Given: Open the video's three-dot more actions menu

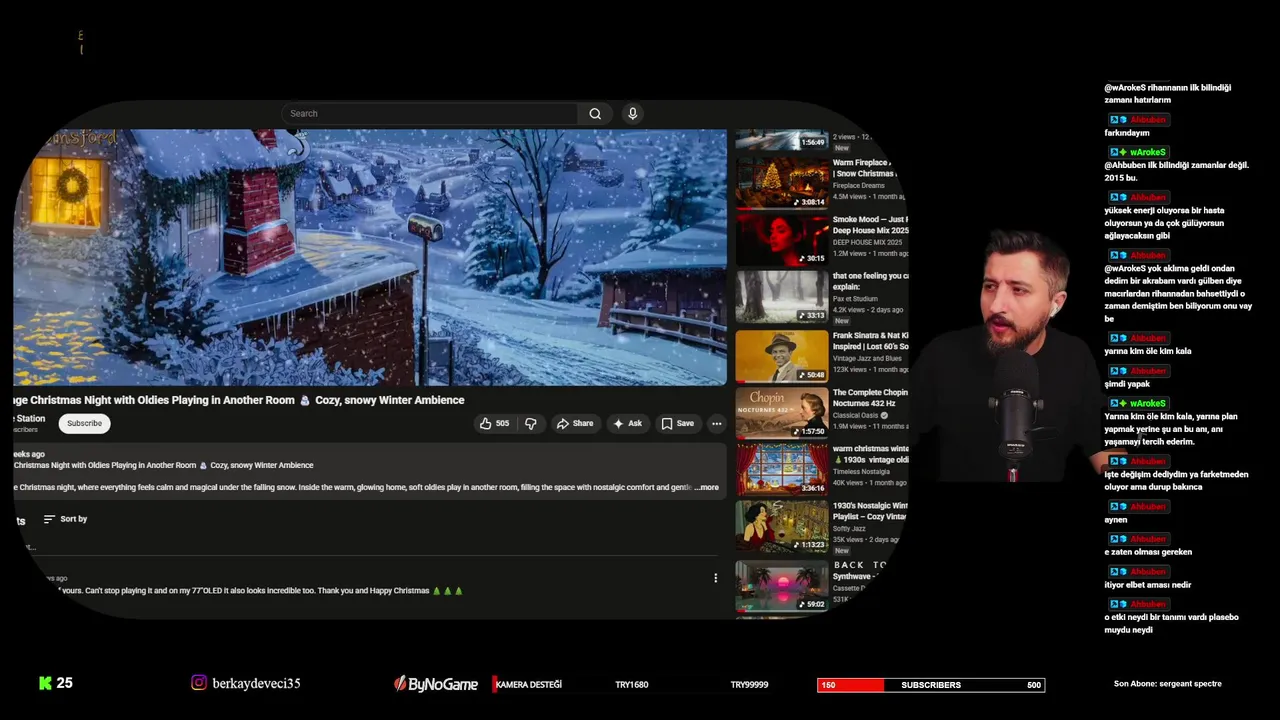Looking at the screenshot, I should (716, 424).
